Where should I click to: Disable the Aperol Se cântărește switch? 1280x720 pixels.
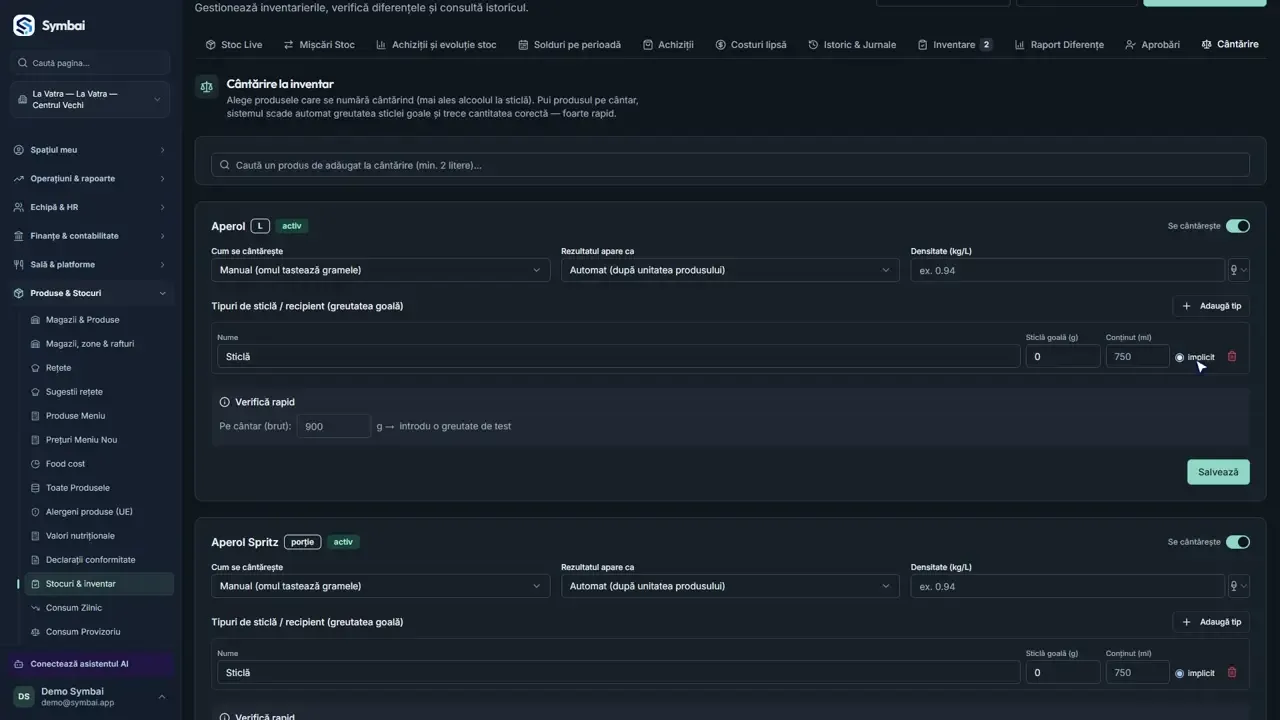pyautogui.click(x=1238, y=226)
